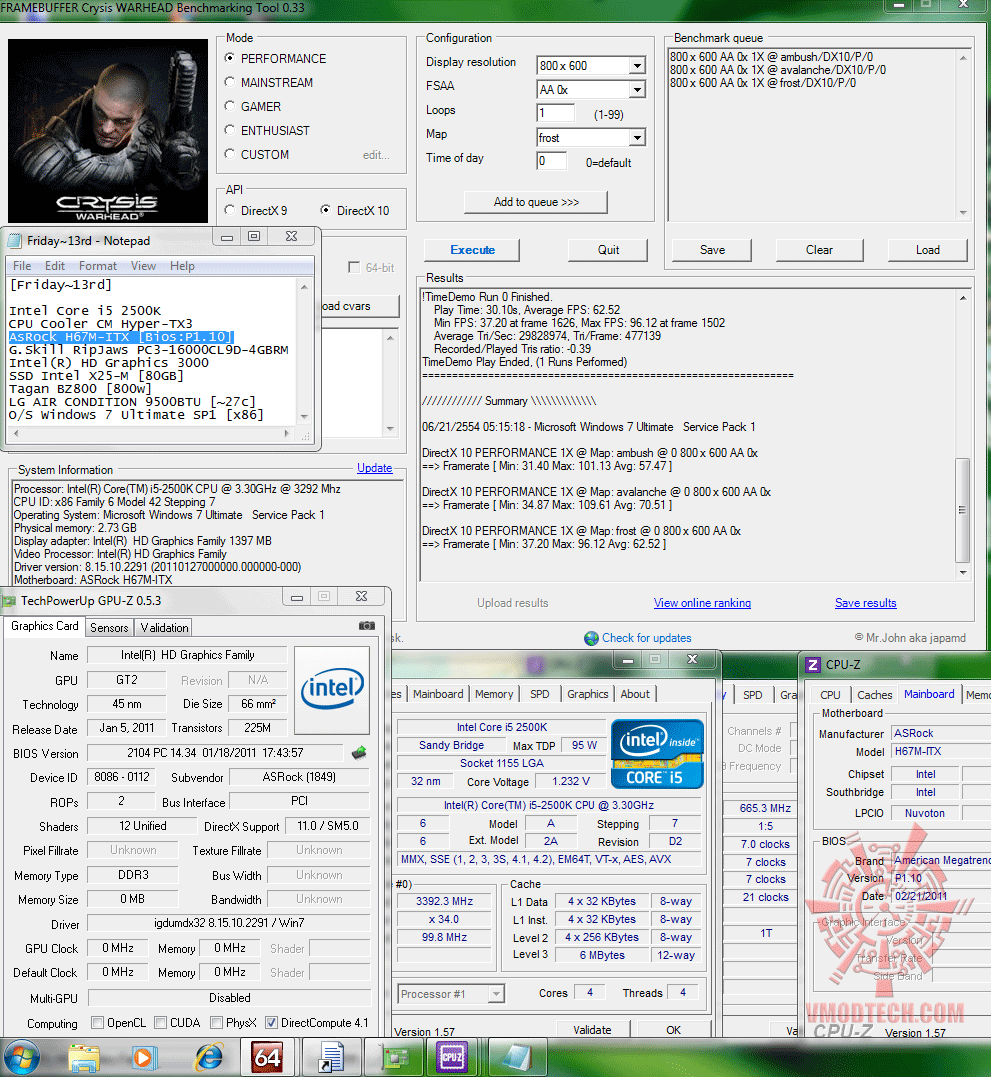This screenshot has width=991, height=1077.
Task: Enable the OpenCL checkbox in GPU-Z
Action: (x=98, y=1023)
